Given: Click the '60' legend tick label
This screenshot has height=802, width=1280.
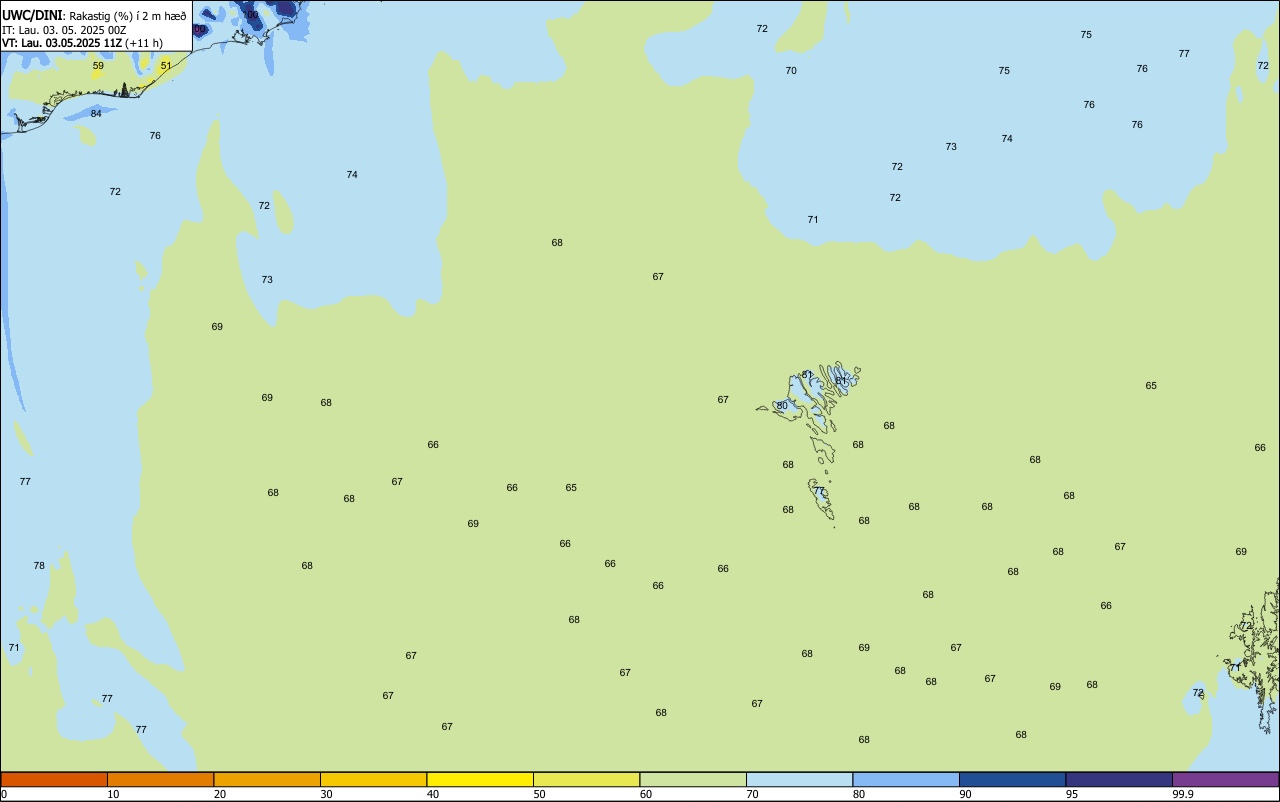Looking at the screenshot, I should coord(646,794).
